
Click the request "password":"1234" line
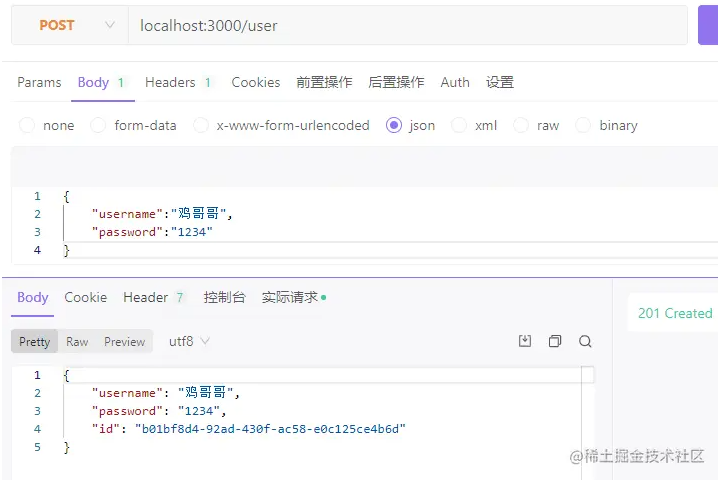pyautogui.click(x=152, y=232)
